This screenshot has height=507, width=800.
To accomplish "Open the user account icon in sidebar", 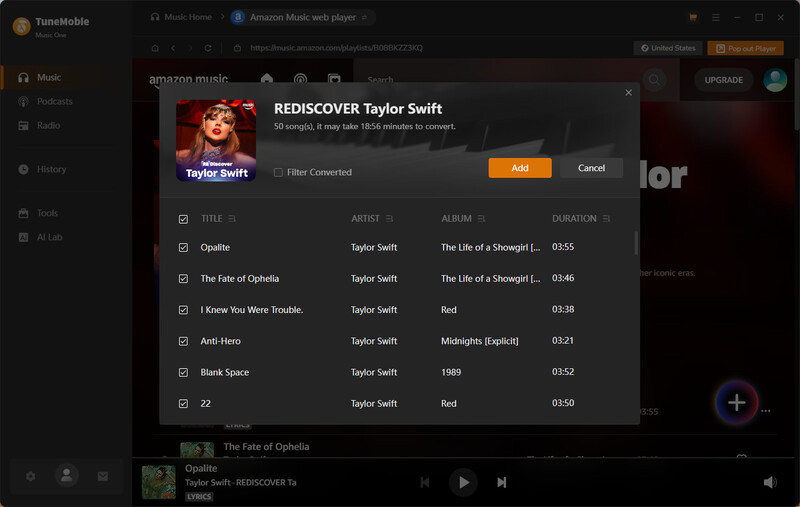I will click(66, 475).
